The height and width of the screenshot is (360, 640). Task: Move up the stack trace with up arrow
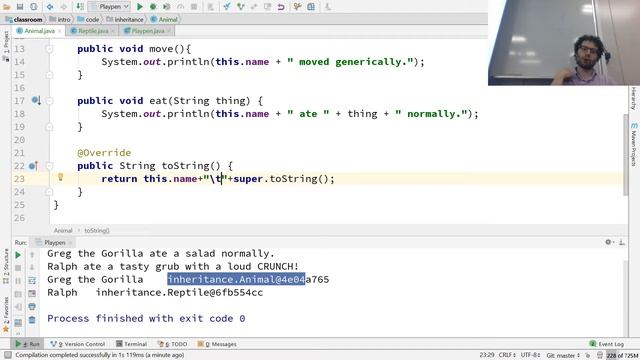[32, 255]
